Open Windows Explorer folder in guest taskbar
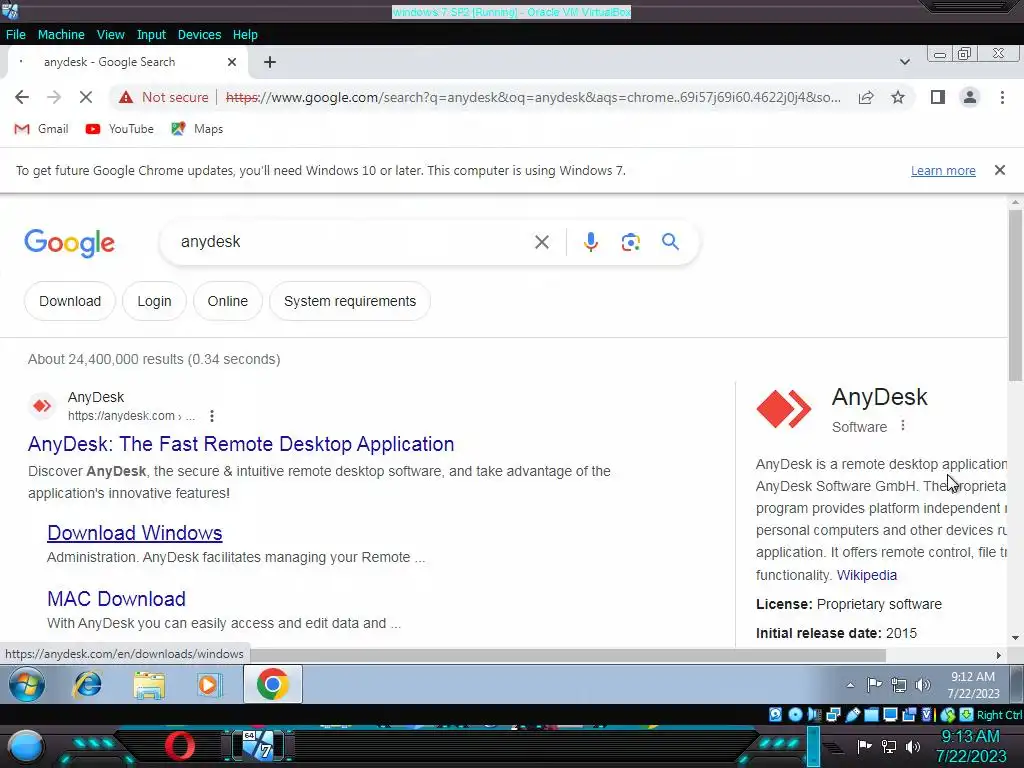1024x768 pixels. [x=149, y=685]
